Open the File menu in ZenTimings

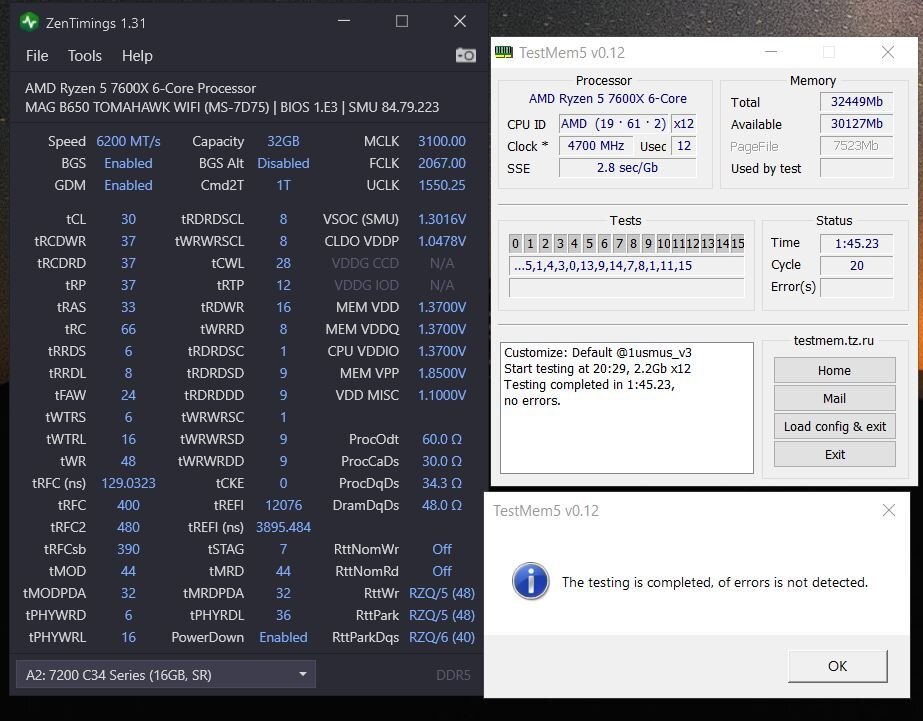(x=37, y=56)
